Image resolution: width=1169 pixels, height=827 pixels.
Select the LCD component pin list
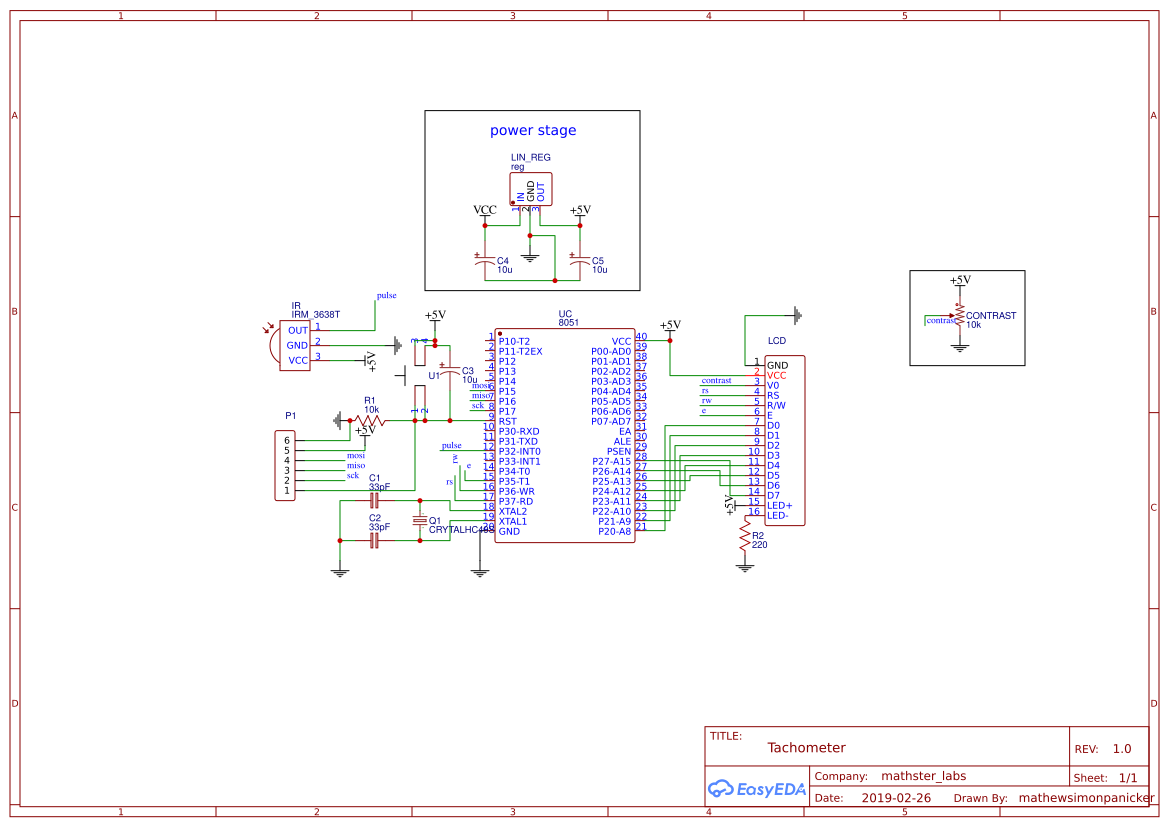point(783,440)
